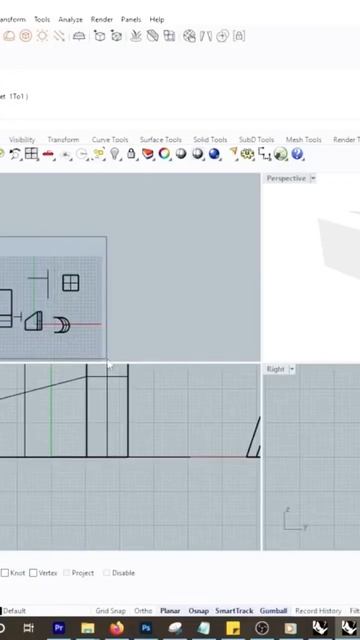Open the Panels menu
Screen dimensions: 360x640
pyautogui.click(x=131, y=20)
